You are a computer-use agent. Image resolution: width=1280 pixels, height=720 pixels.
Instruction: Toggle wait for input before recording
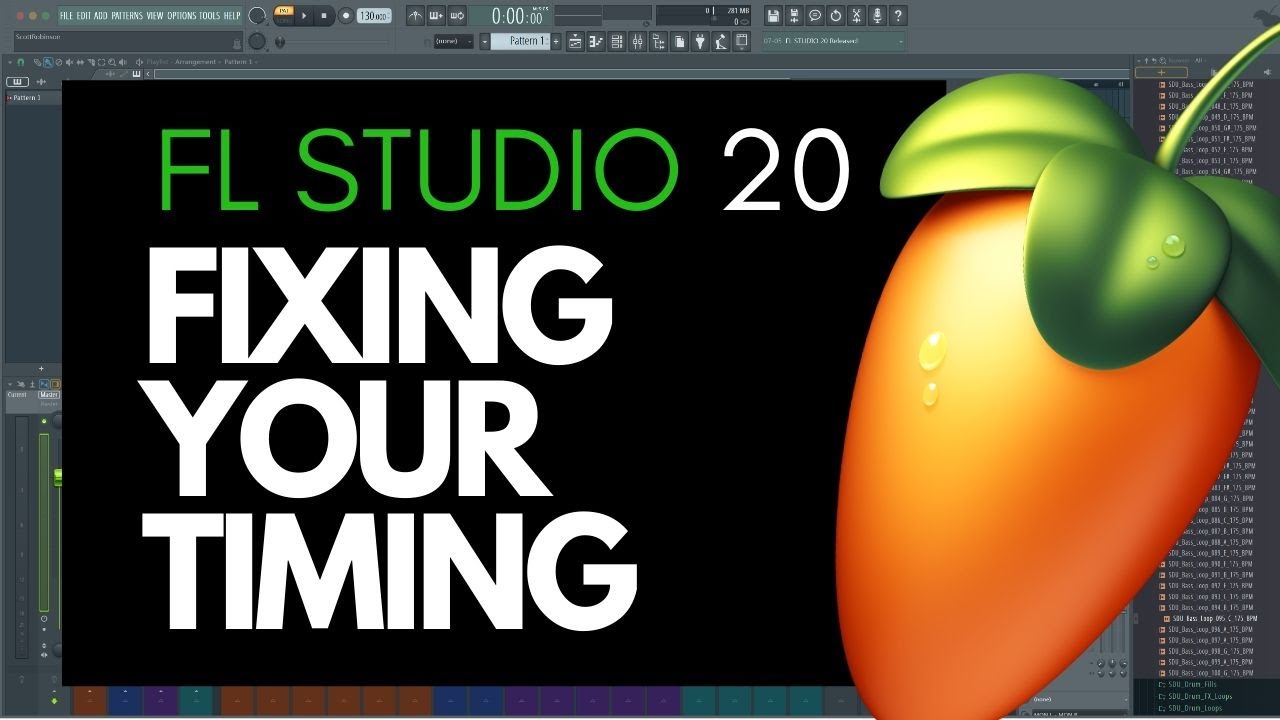coord(435,16)
